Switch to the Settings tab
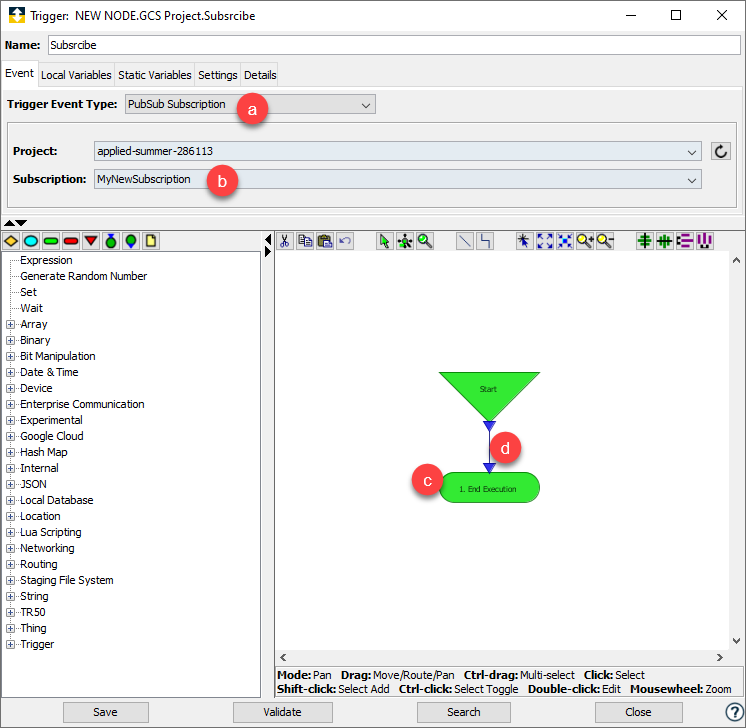Screen dimensions: 746x728 [x=217, y=75]
